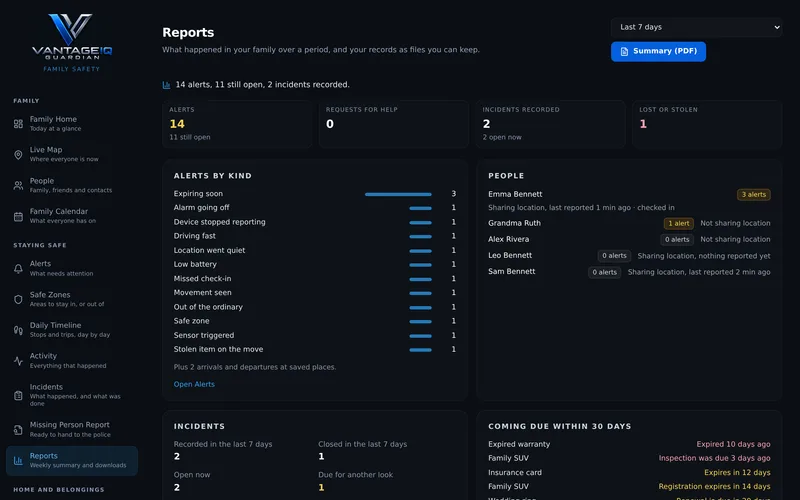
Task: Click the Low battery alert row
Action: (x=315, y=264)
